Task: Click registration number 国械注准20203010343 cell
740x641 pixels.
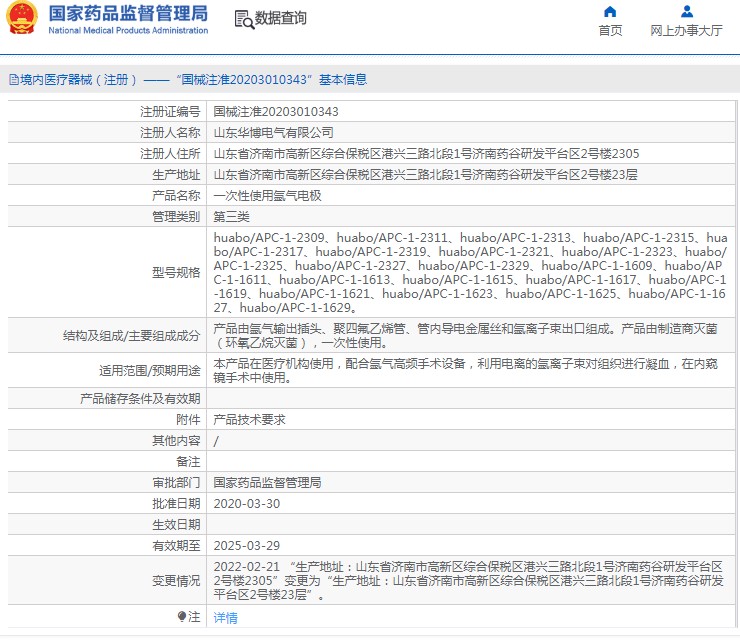Action: tap(276, 111)
